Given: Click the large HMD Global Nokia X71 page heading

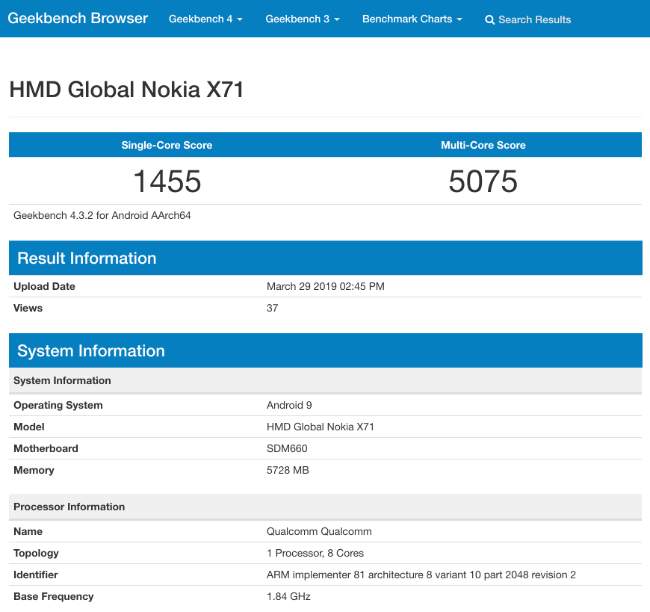Looking at the screenshot, I should pyautogui.click(x=126, y=90).
